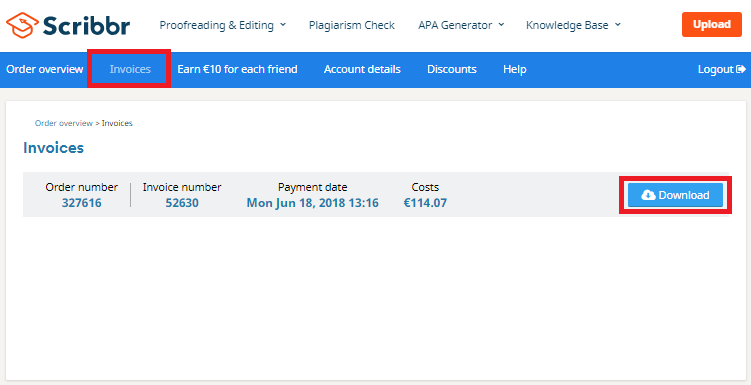Click the orange Upload button
Image resolution: width=751 pixels, height=385 pixels.
click(712, 24)
